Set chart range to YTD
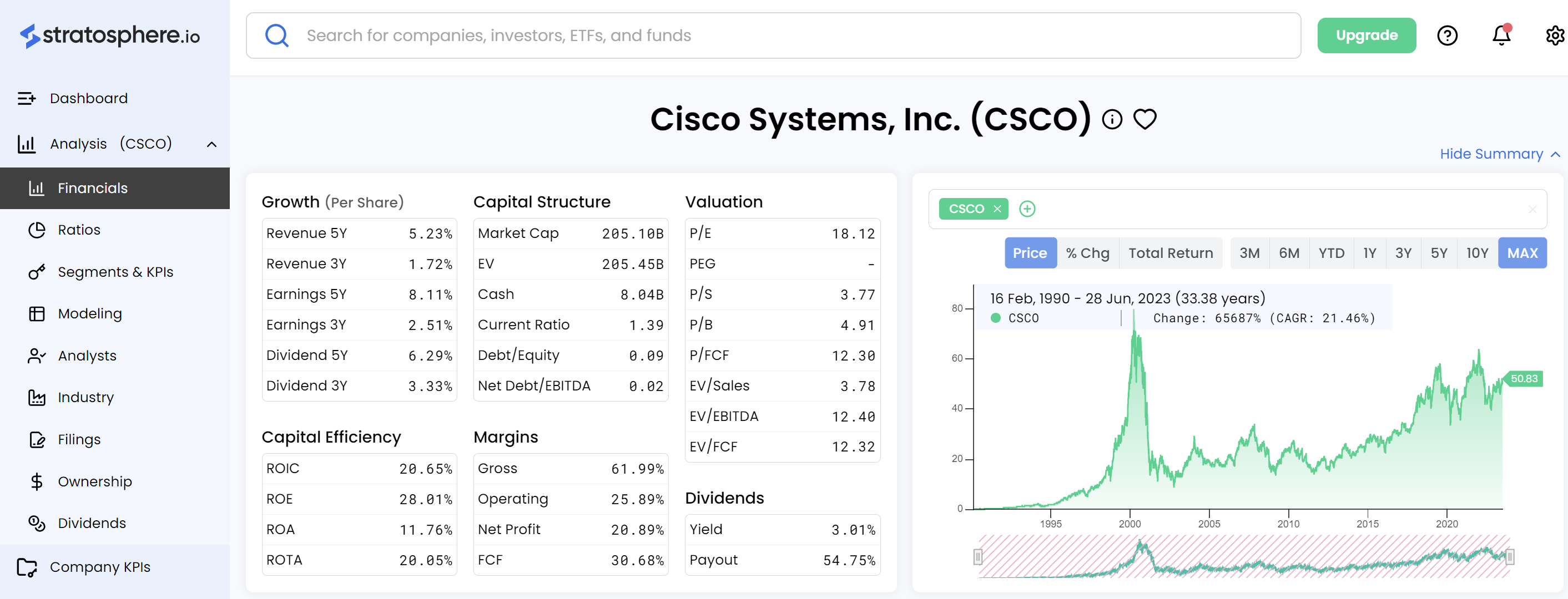The image size is (1568, 599). pyautogui.click(x=1331, y=253)
